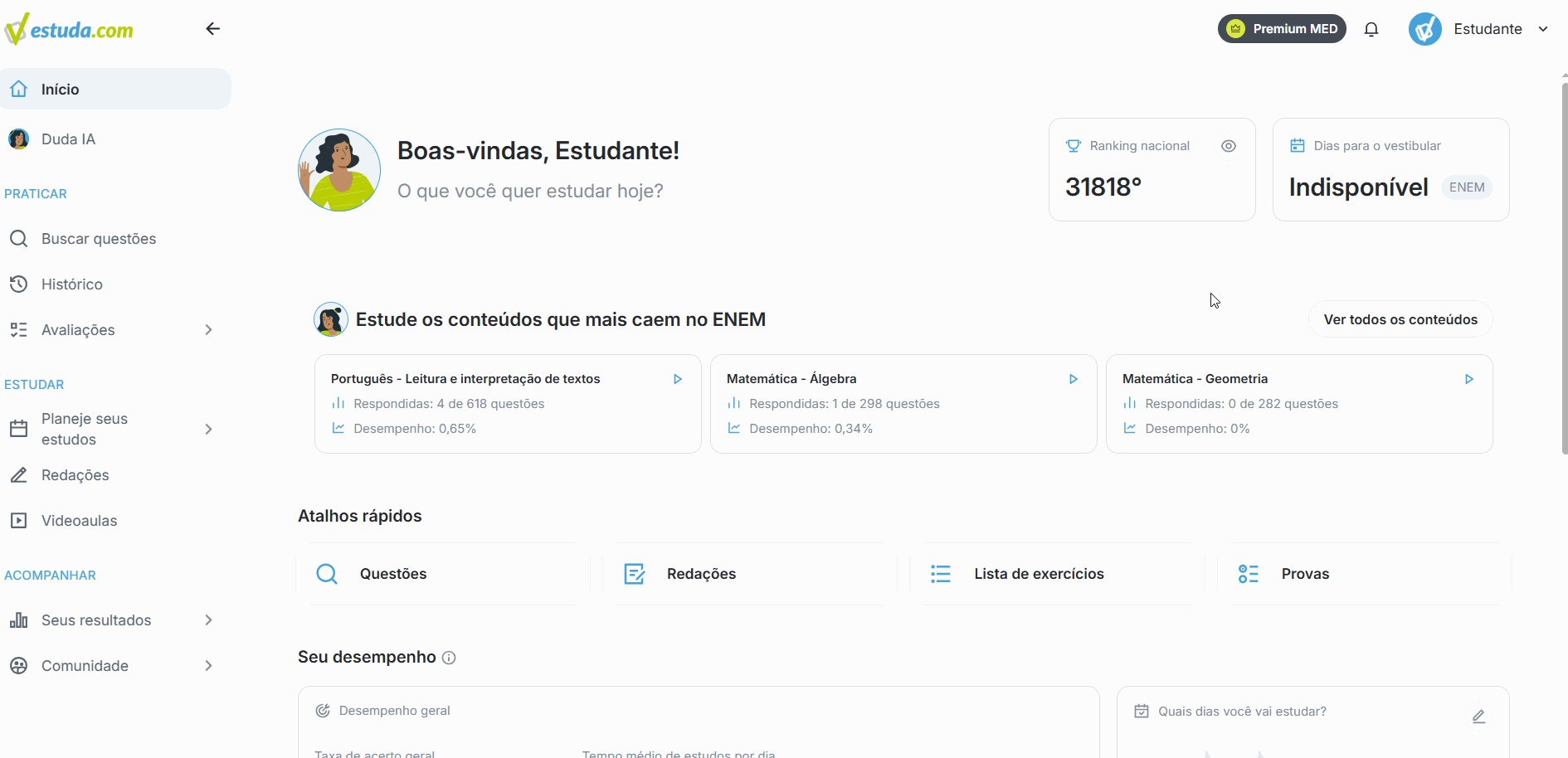Click 'Desempenho: 0,34%' text
Viewport: 1568px width, 758px height.
tap(811, 429)
